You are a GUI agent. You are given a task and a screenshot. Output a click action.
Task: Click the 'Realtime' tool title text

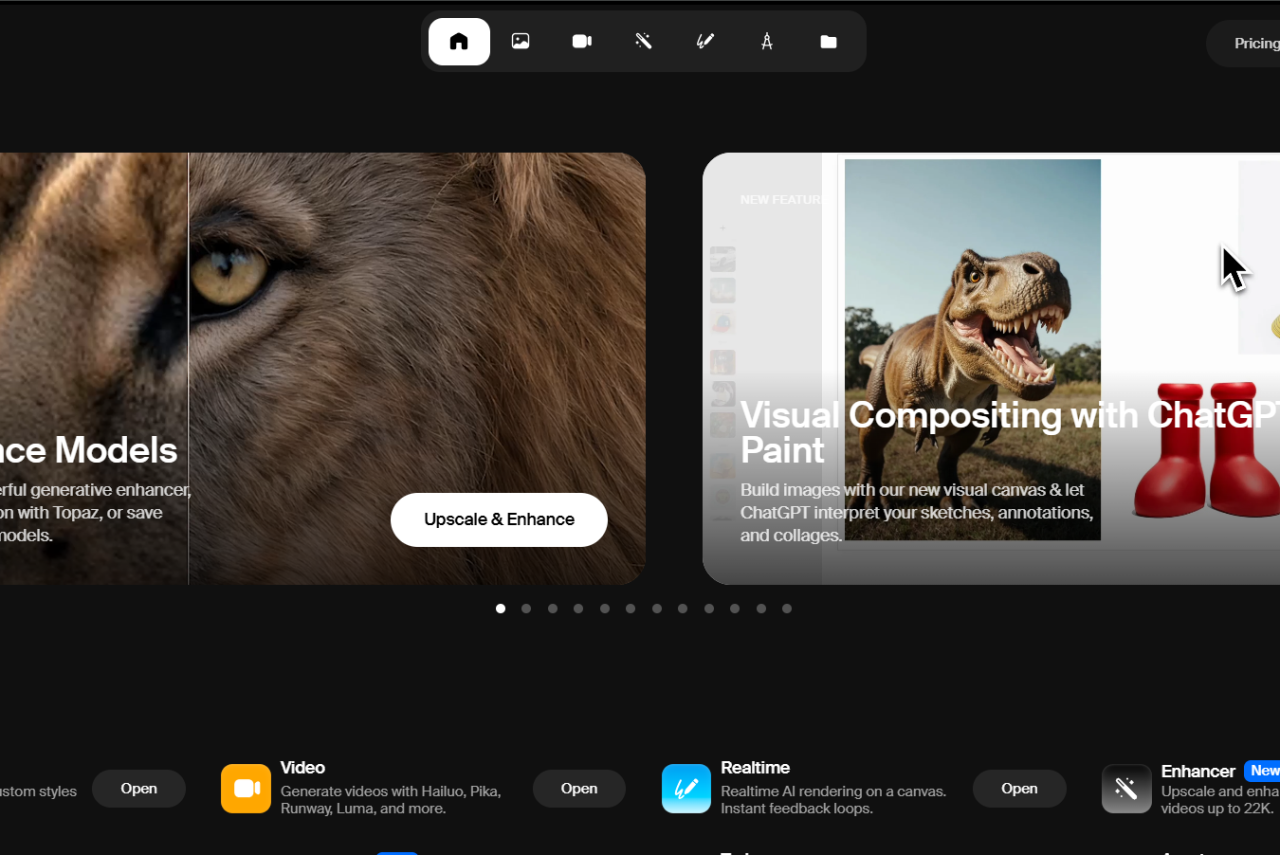(755, 768)
